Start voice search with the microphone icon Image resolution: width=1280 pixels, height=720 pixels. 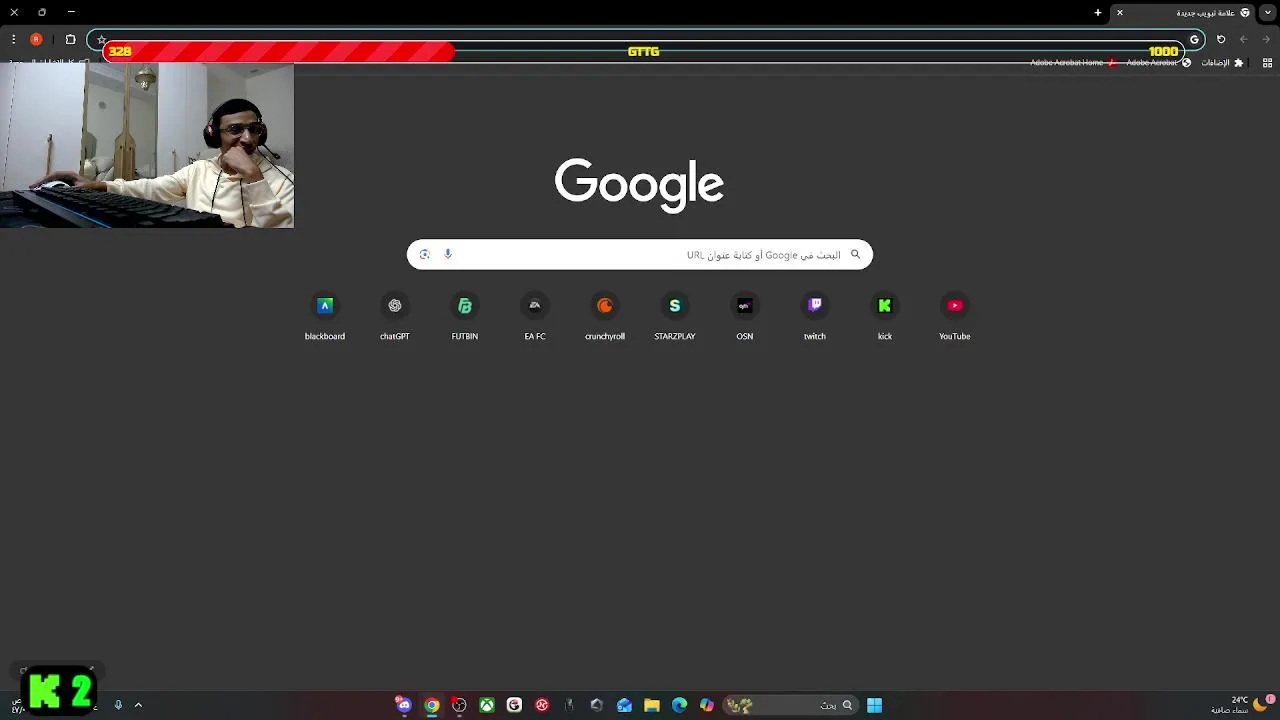pyautogui.click(x=448, y=255)
